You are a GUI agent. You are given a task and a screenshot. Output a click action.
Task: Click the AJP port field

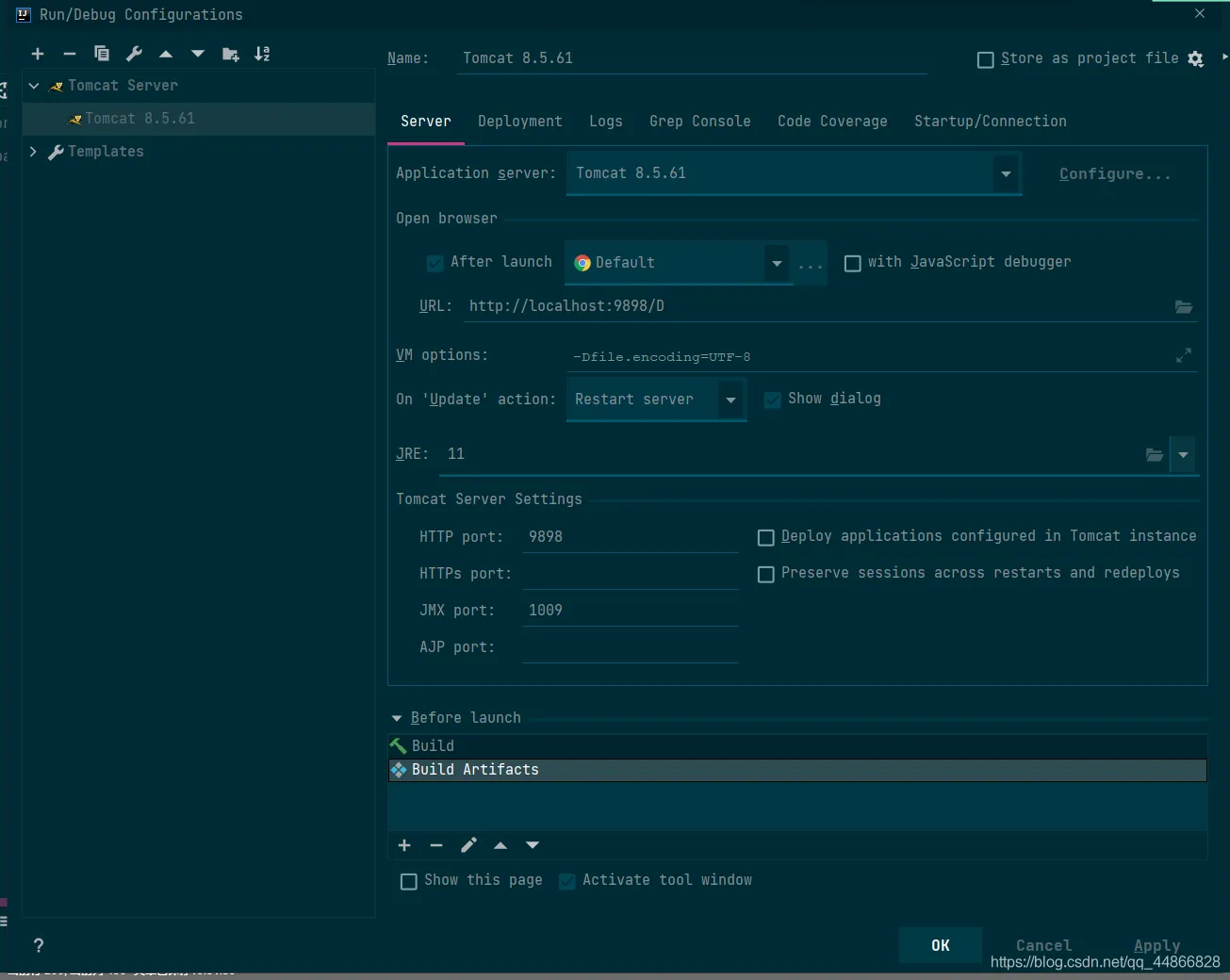[631, 647]
